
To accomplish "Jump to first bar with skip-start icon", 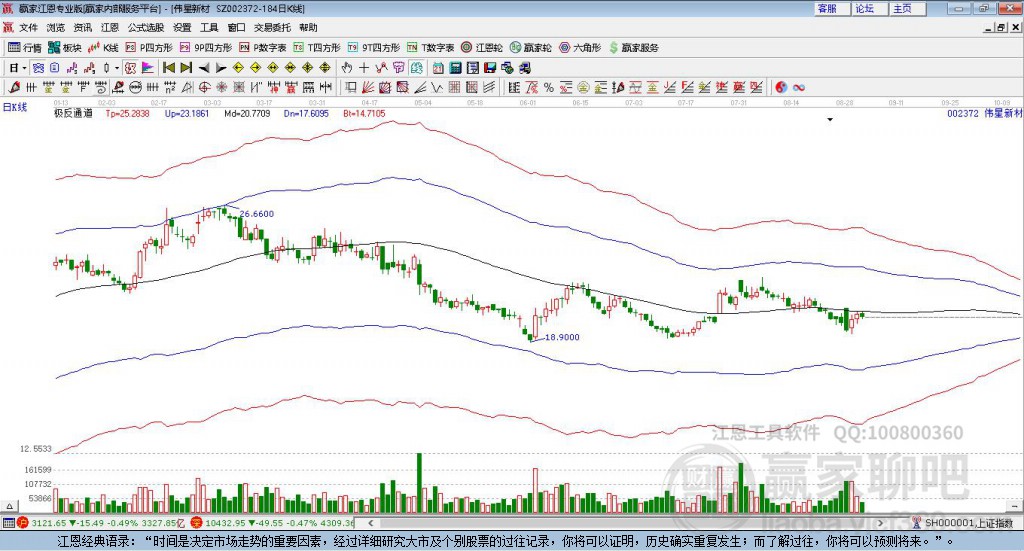I will 168,68.
